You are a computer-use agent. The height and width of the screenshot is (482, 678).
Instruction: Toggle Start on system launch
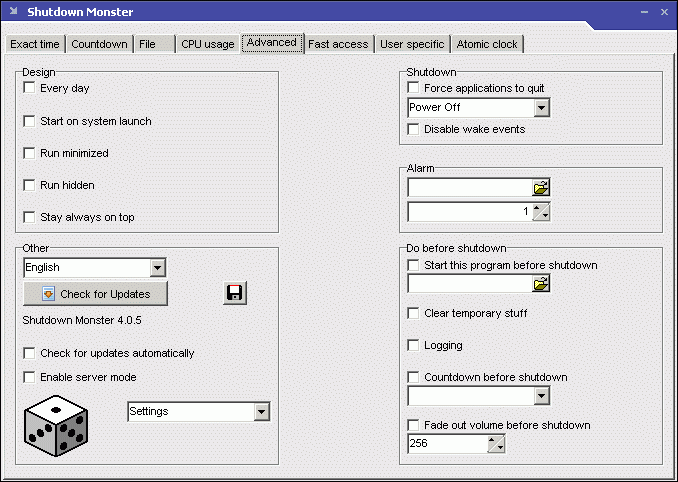pos(29,121)
